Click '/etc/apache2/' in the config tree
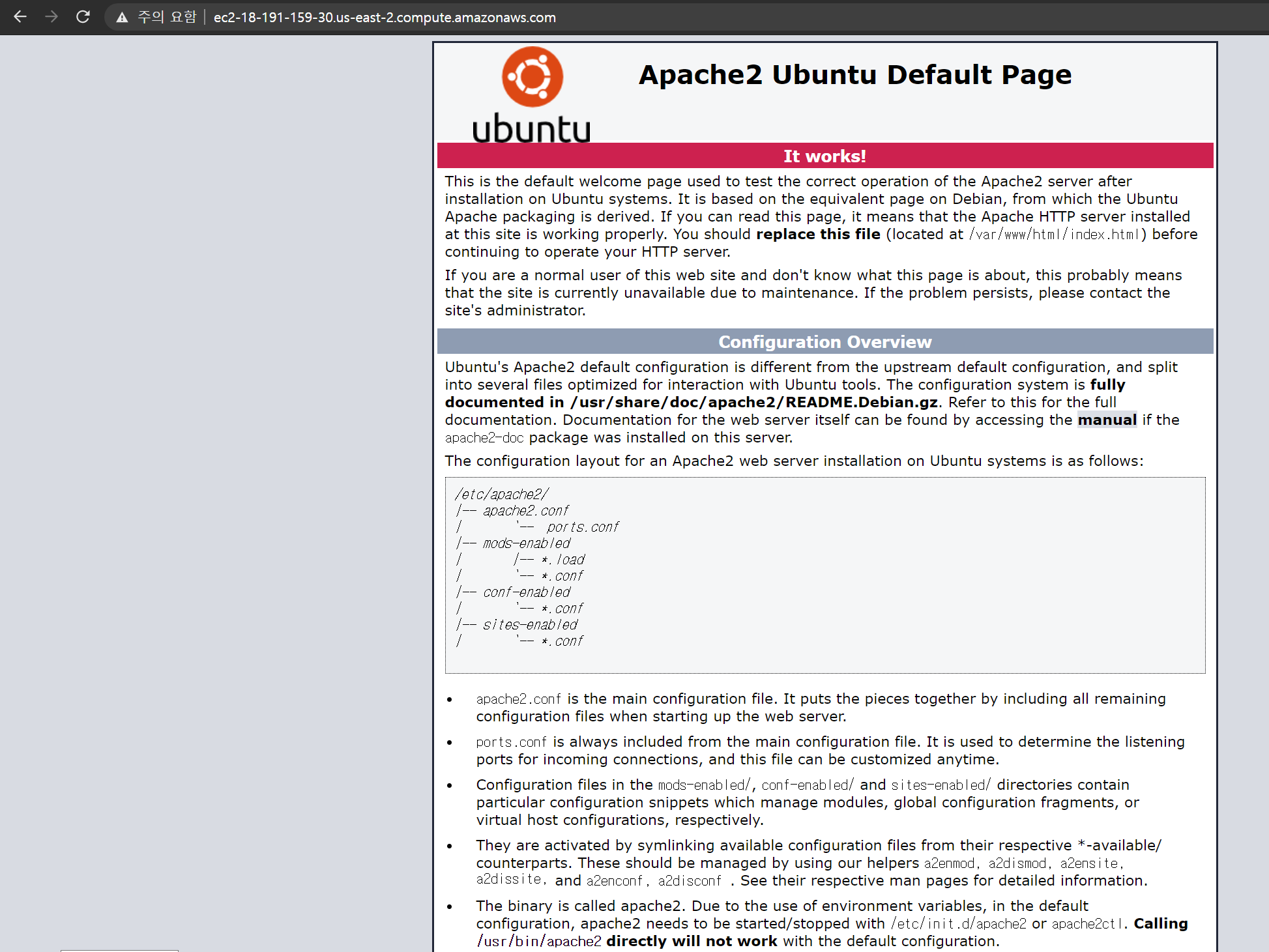This screenshot has width=1269, height=952. pyautogui.click(x=502, y=494)
